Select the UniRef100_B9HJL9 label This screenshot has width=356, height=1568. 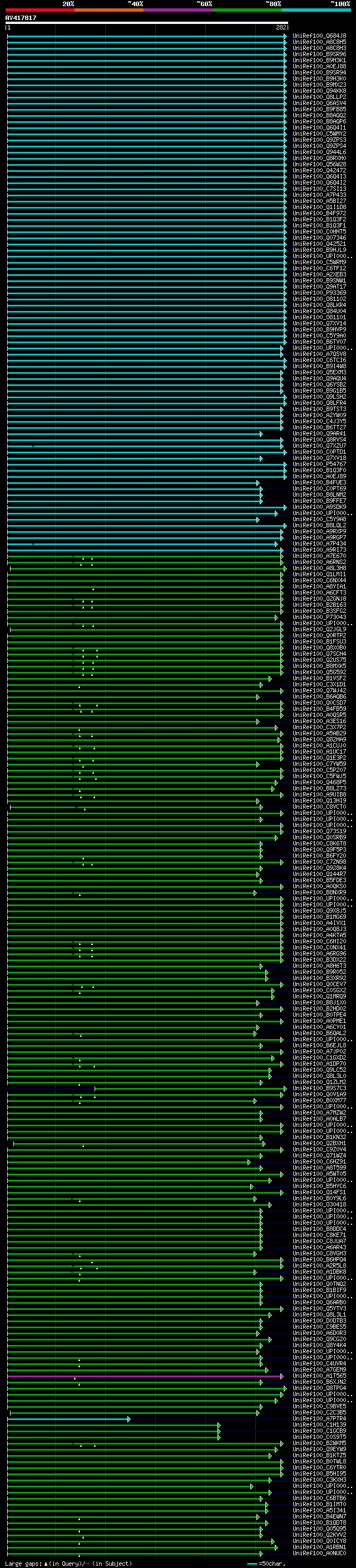point(319,250)
